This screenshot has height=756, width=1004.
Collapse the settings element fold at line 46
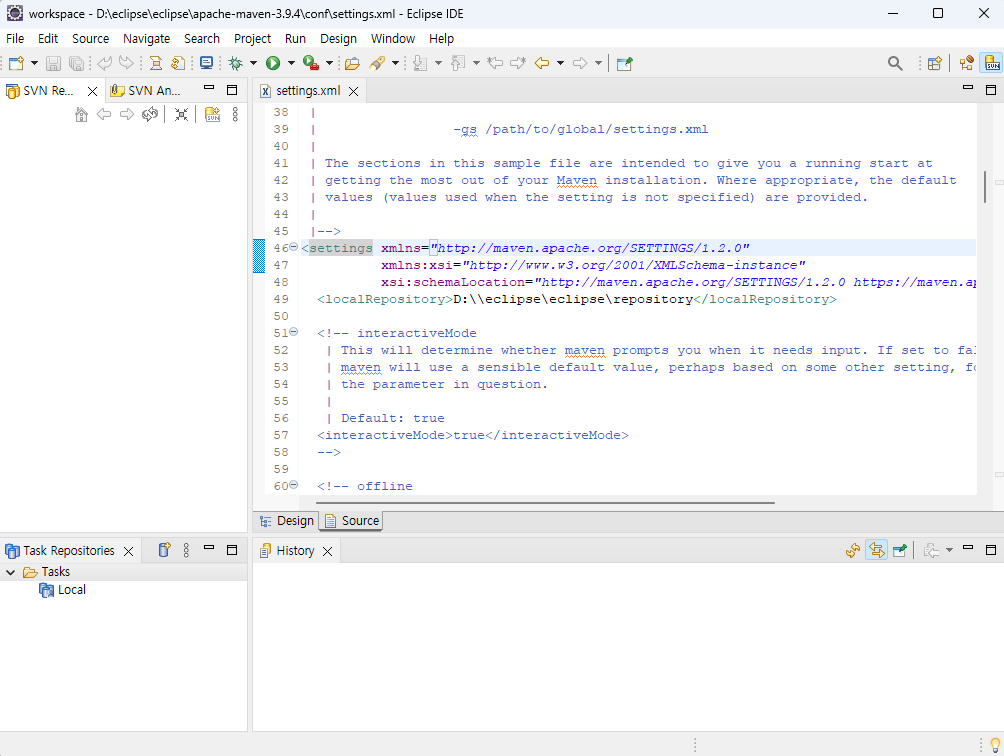click(x=294, y=247)
